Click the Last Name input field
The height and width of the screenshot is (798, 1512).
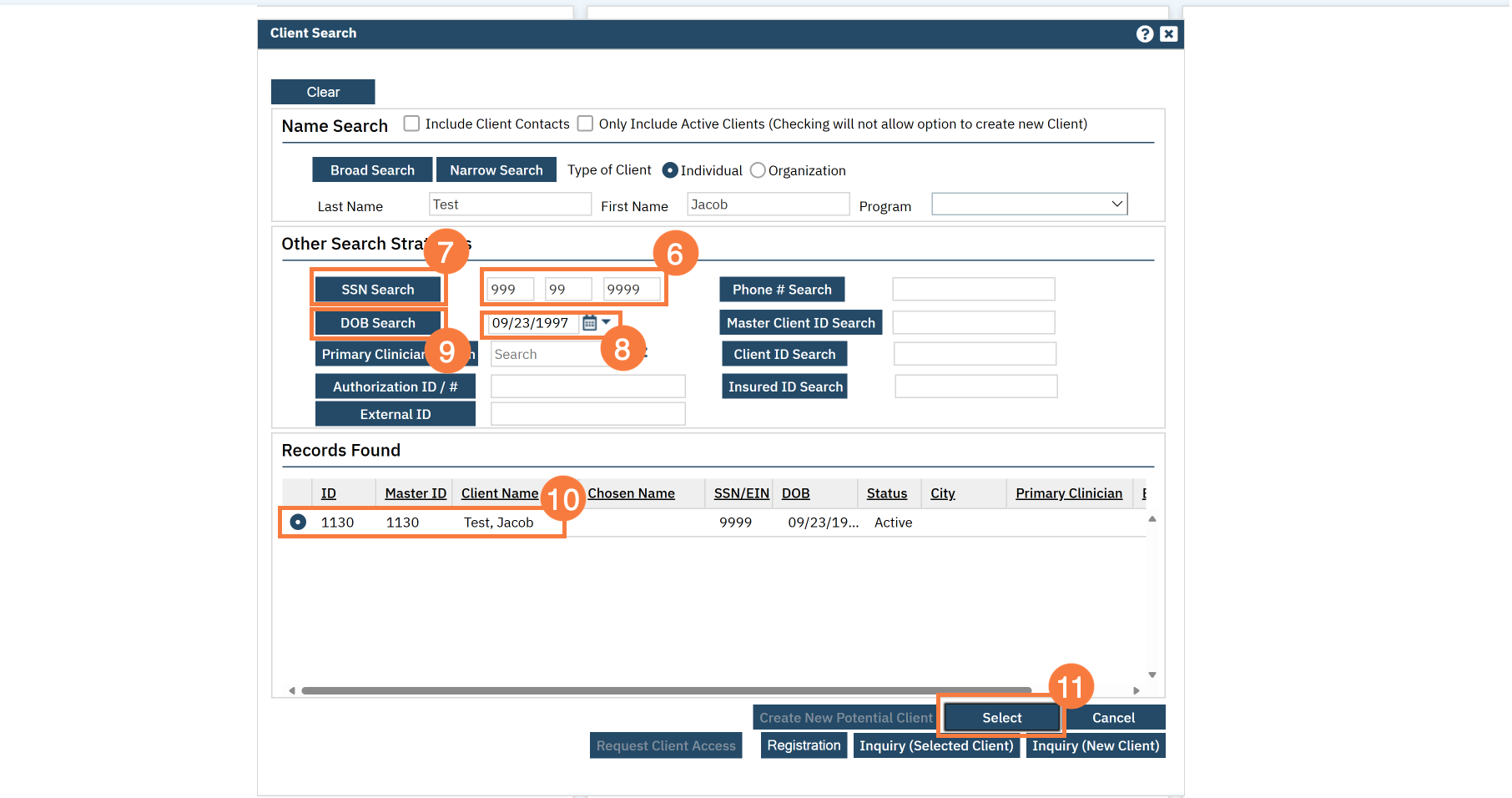pyautogui.click(x=509, y=205)
